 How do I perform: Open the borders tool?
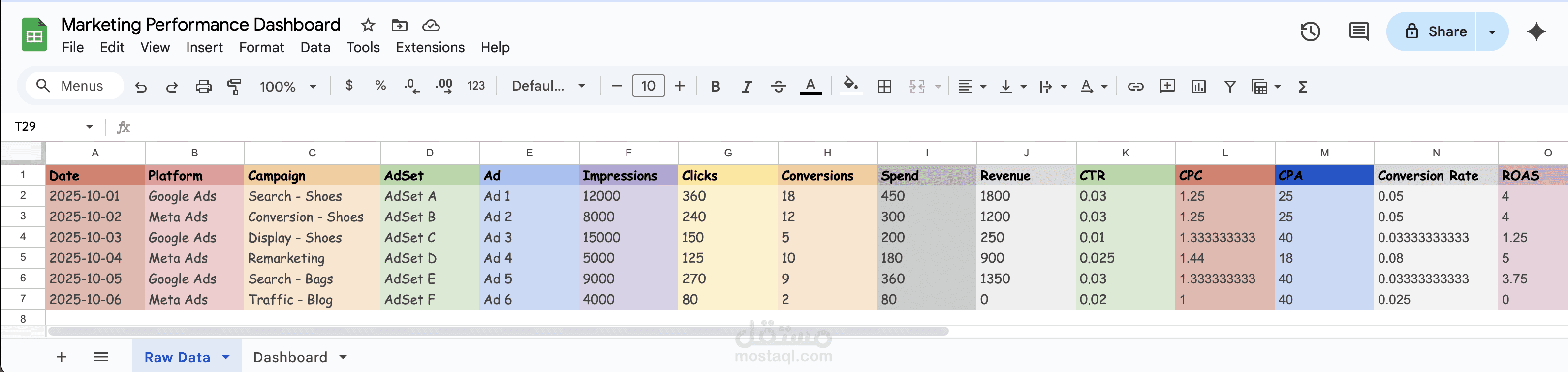(x=884, y=87)
